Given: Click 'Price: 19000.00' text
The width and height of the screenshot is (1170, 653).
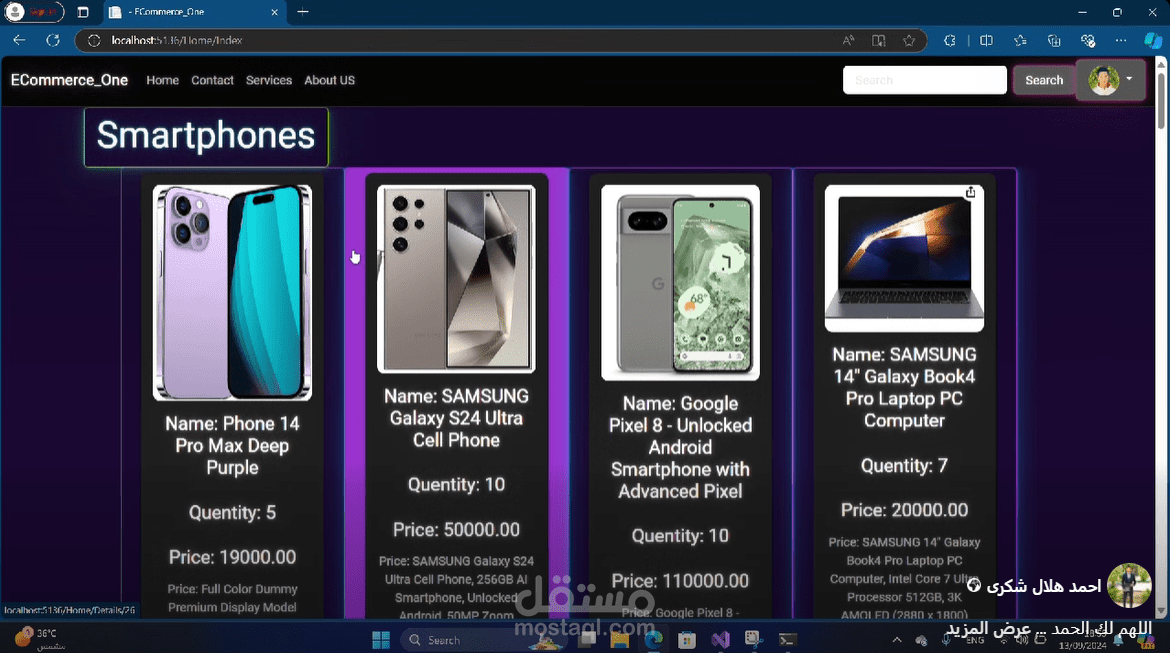Looking at the screenshot, I should pyautogui.click(x=232, y=557).
